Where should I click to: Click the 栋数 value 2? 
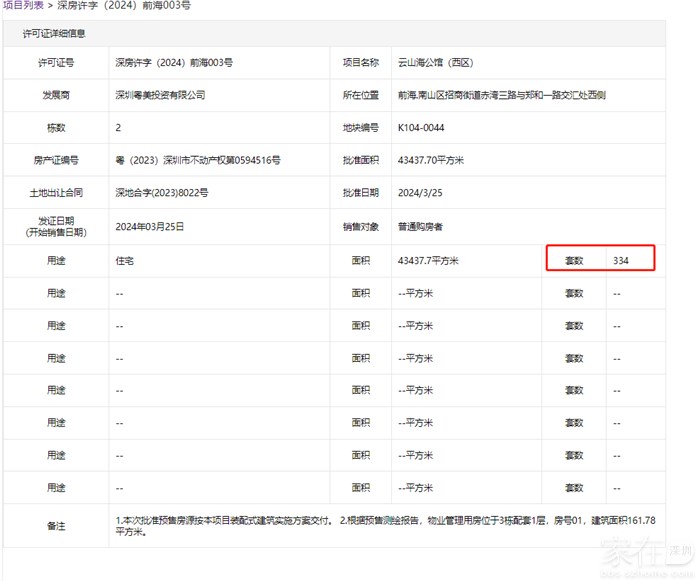click(119, 128)
